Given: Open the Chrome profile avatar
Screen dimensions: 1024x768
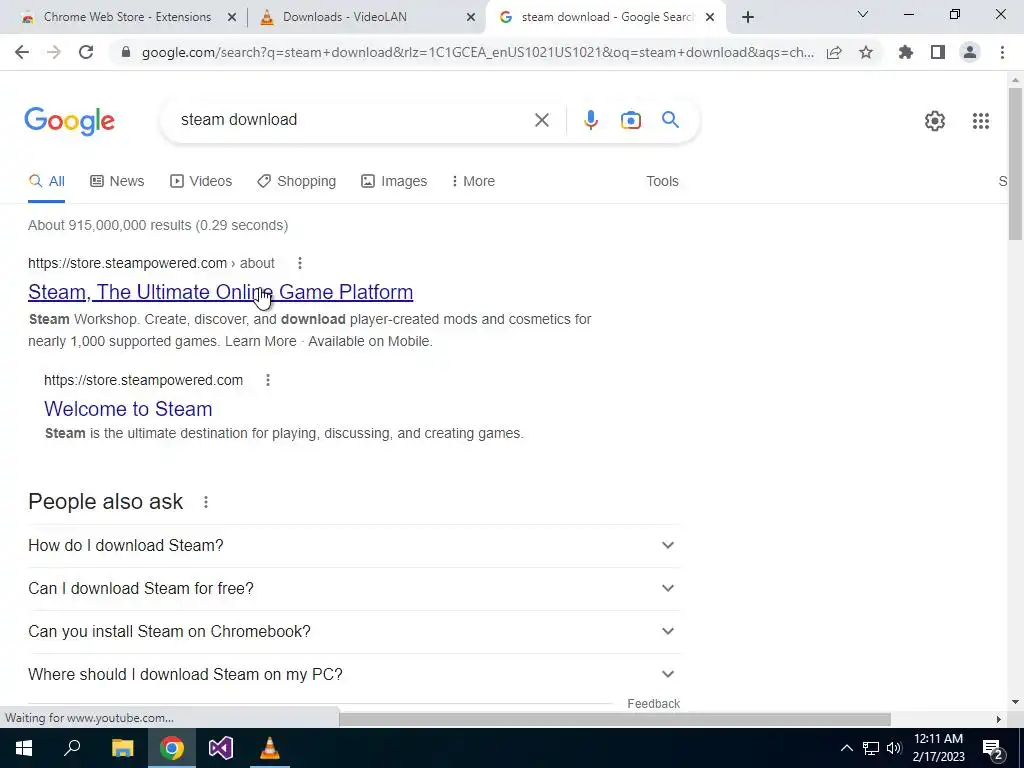Looking at the screenshot, I should pos(970,52).
